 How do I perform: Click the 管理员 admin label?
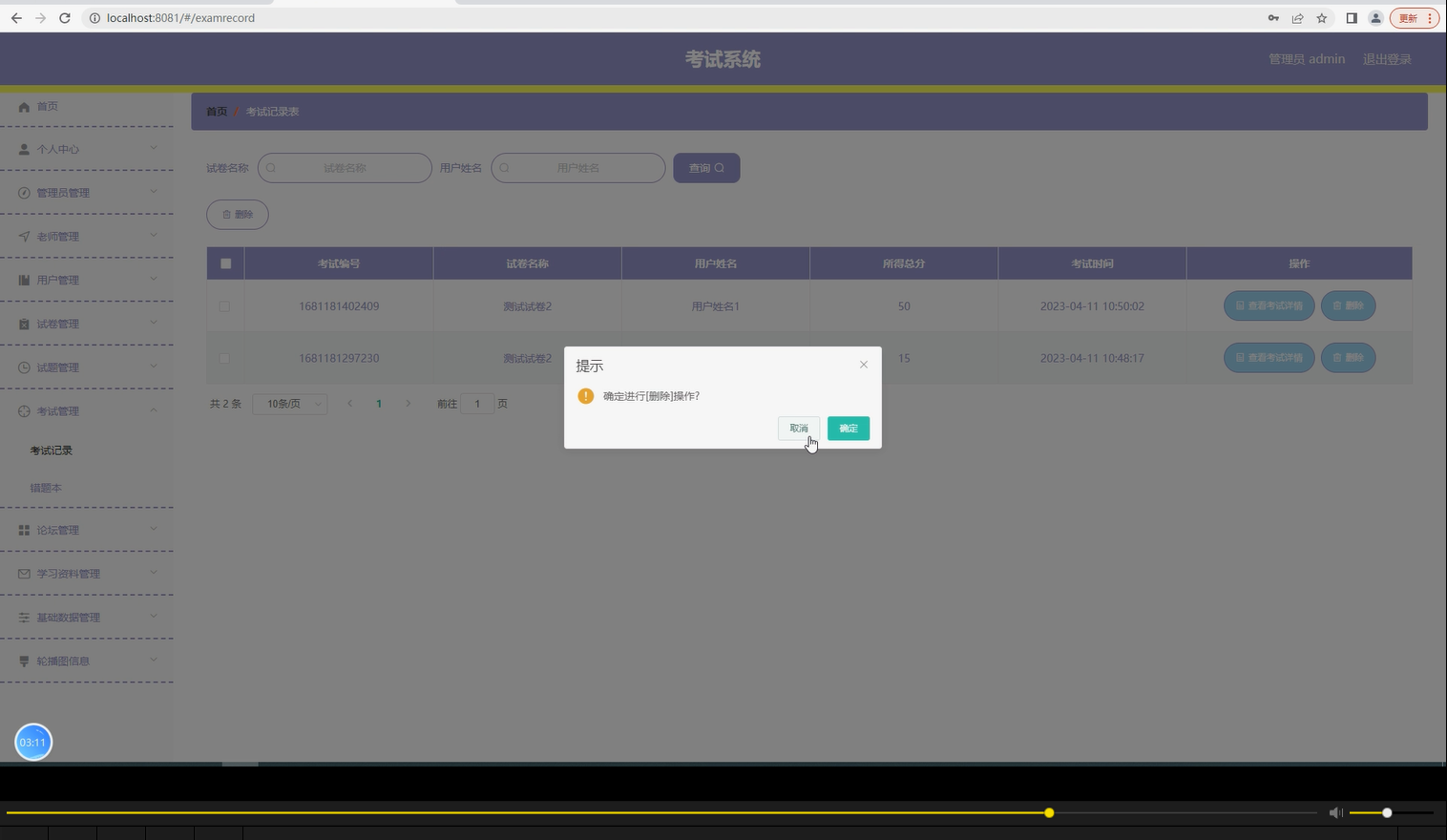[x=1306, y=59]
